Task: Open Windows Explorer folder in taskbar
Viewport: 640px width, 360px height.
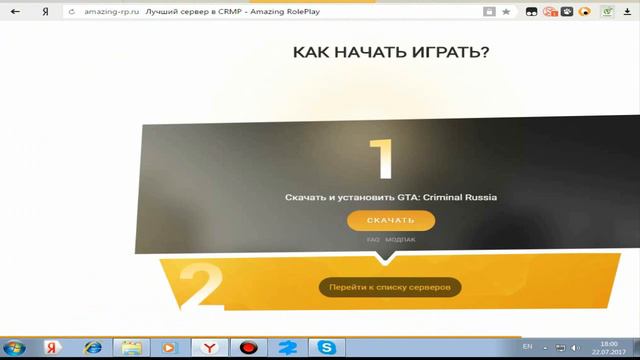Action: (131, 348)
